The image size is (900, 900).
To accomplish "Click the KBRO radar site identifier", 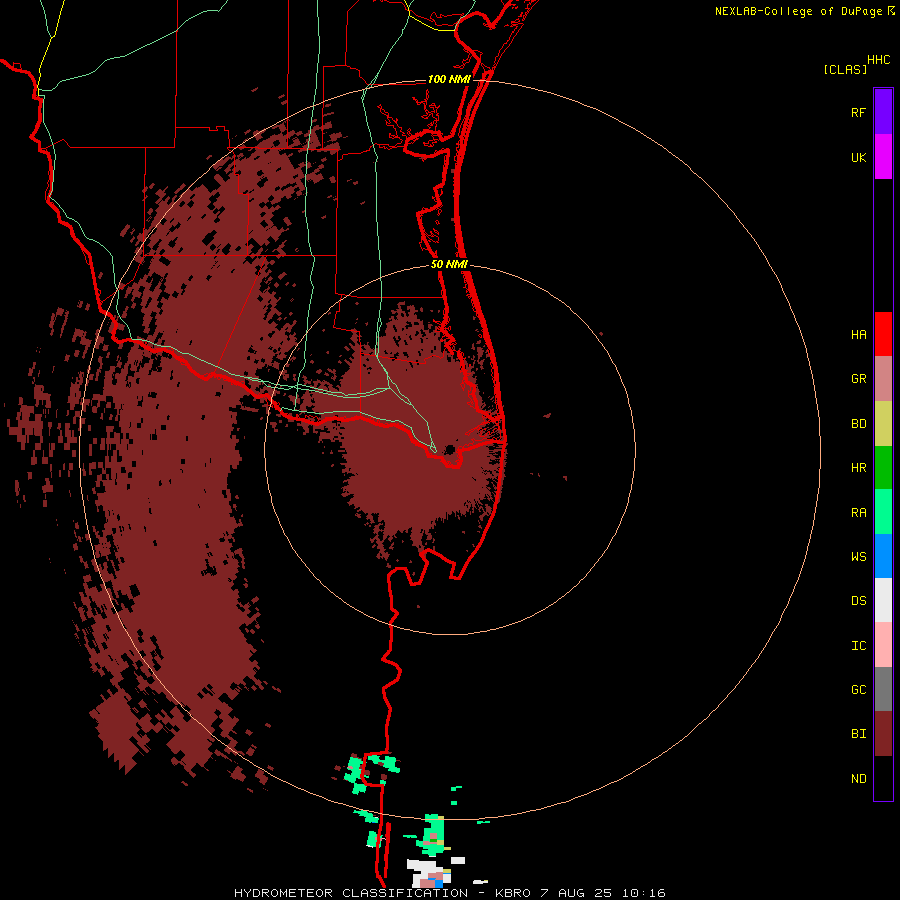I will click(512, 893).
